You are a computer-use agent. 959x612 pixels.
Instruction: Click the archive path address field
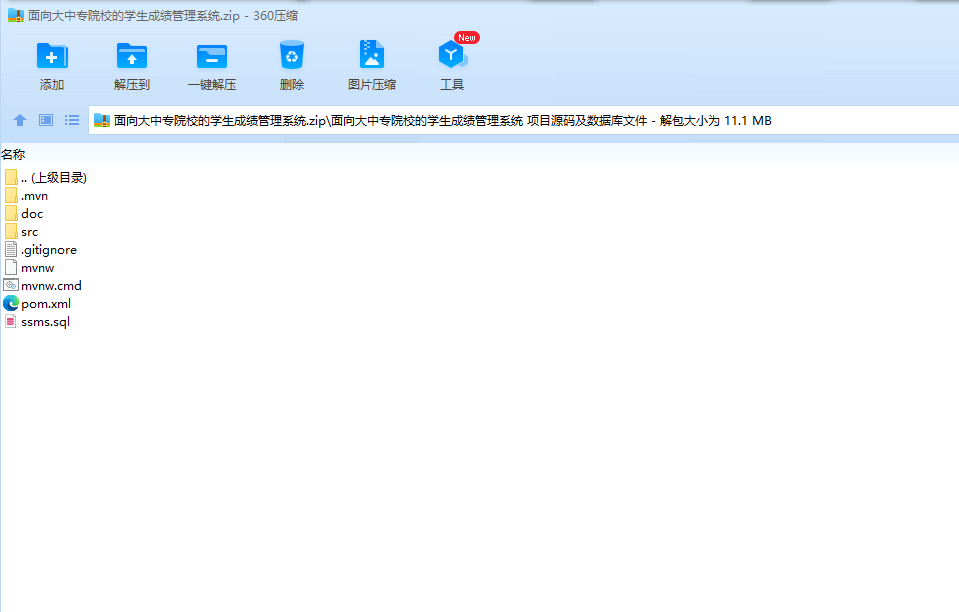click(524, 120)
